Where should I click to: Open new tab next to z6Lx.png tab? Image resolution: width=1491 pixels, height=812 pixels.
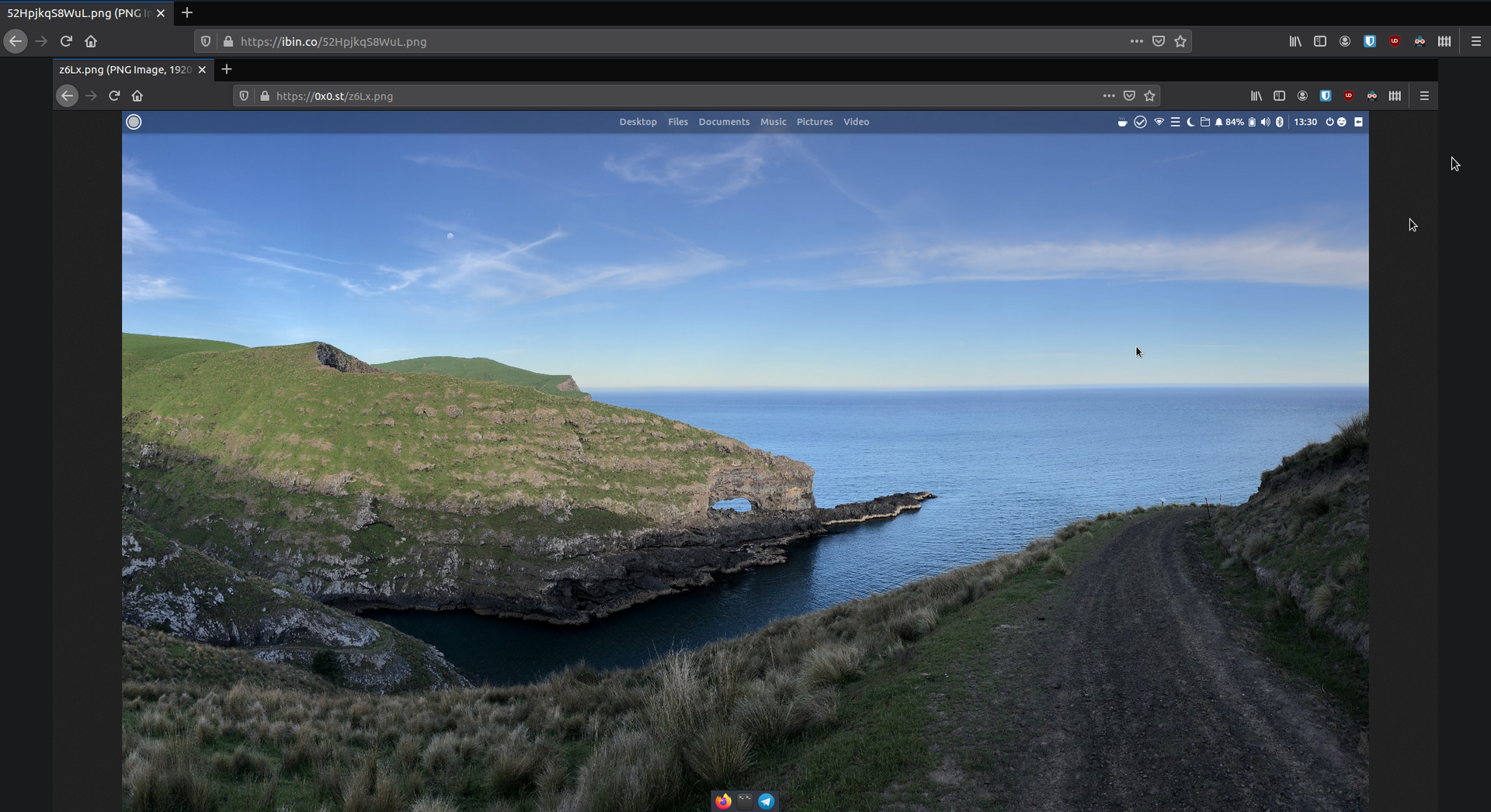(x=227, y=69)
